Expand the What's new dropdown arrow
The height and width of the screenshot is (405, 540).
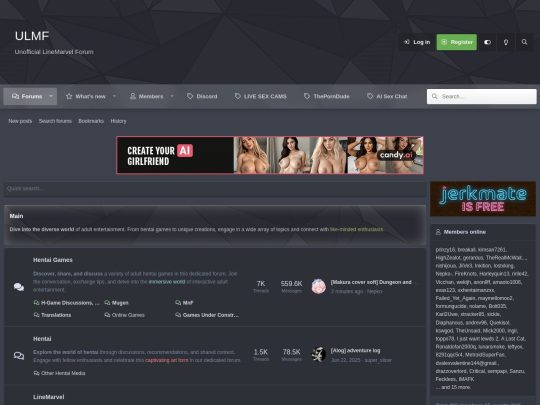point(114,96)
